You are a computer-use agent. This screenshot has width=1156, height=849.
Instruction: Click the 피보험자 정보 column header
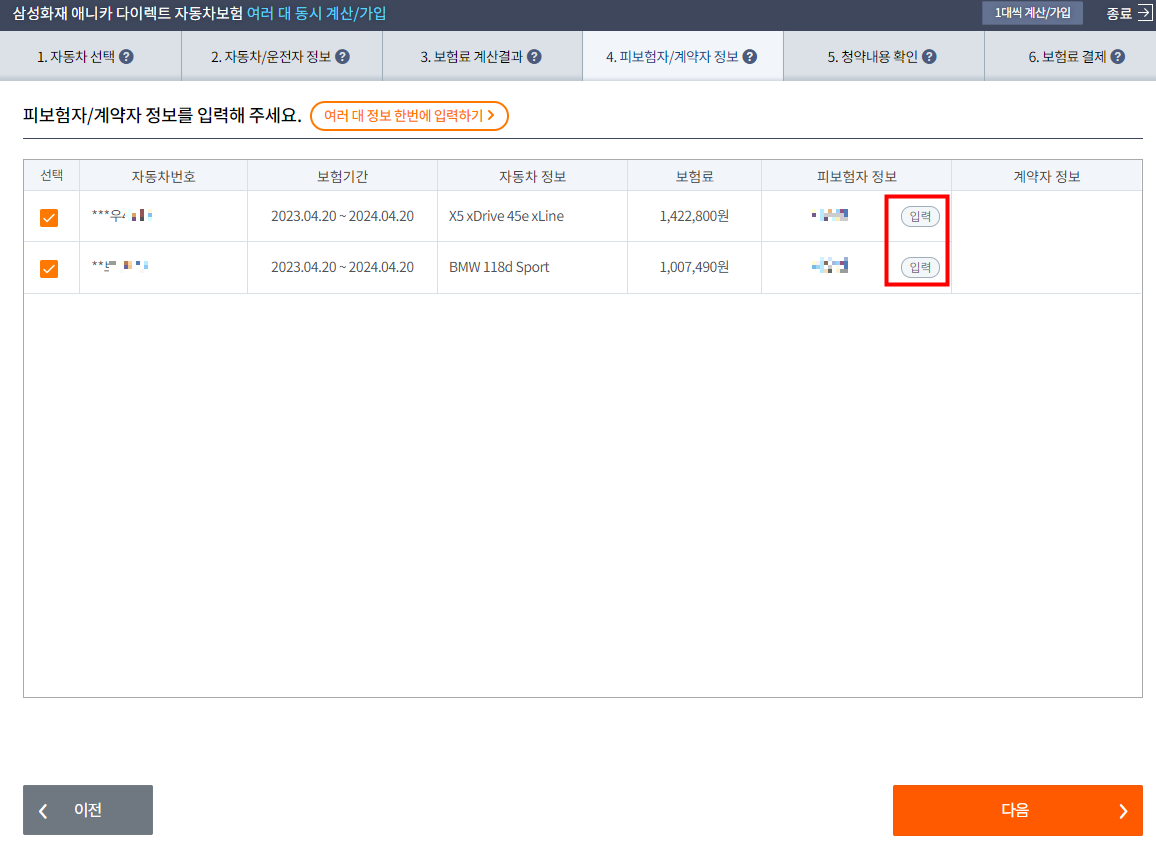pos(856,176)
